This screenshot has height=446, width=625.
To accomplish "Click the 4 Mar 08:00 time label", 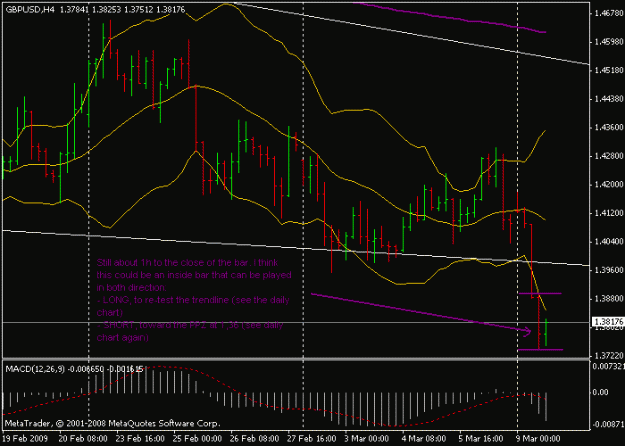I will pos(424,438).
